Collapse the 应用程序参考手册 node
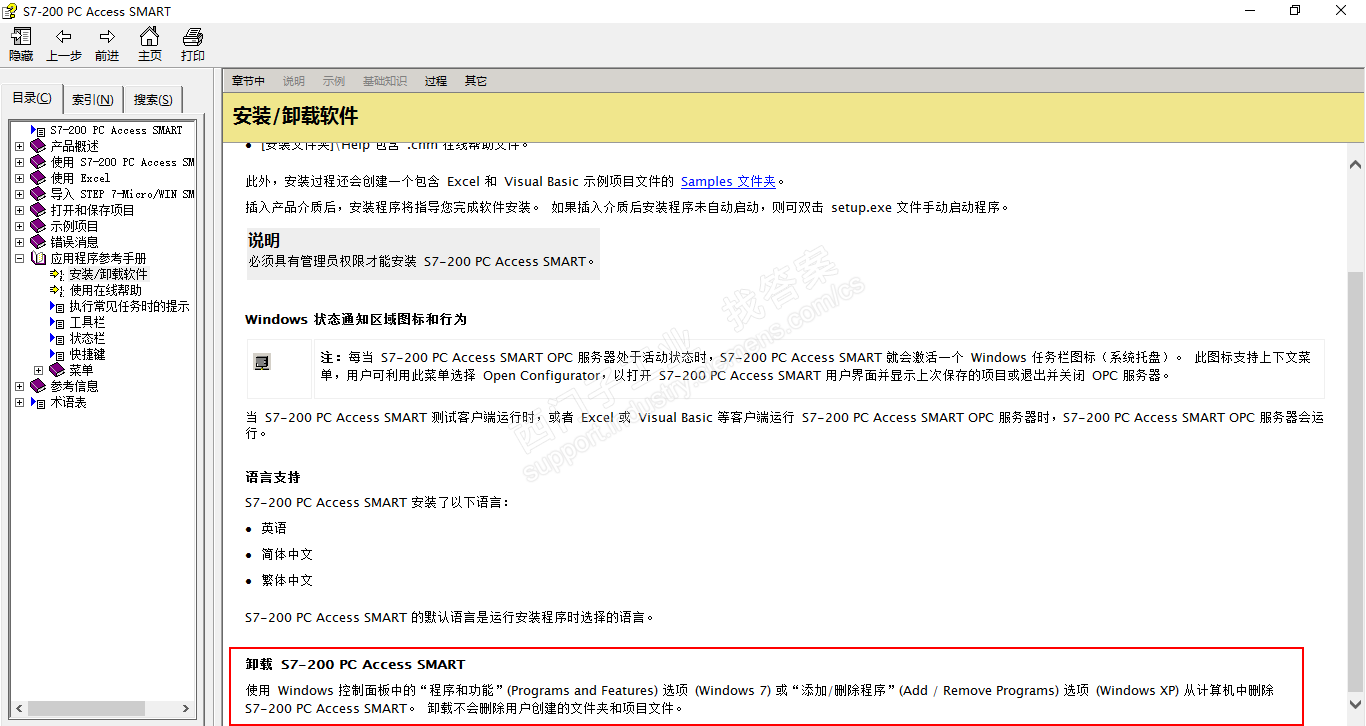Viewport: 1366px width, 726px height. tap(19, 258)
